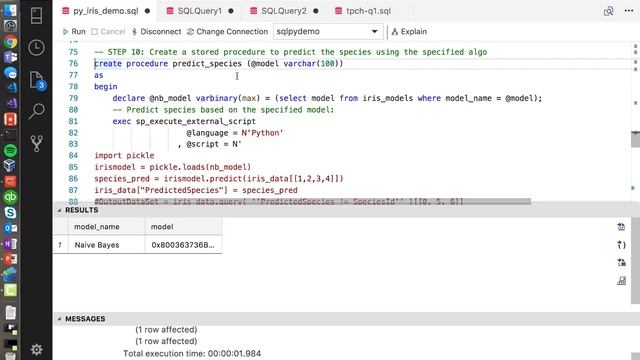Open the Search magnifier view
The image size is (640, 360).
click(x=36, y=111)
